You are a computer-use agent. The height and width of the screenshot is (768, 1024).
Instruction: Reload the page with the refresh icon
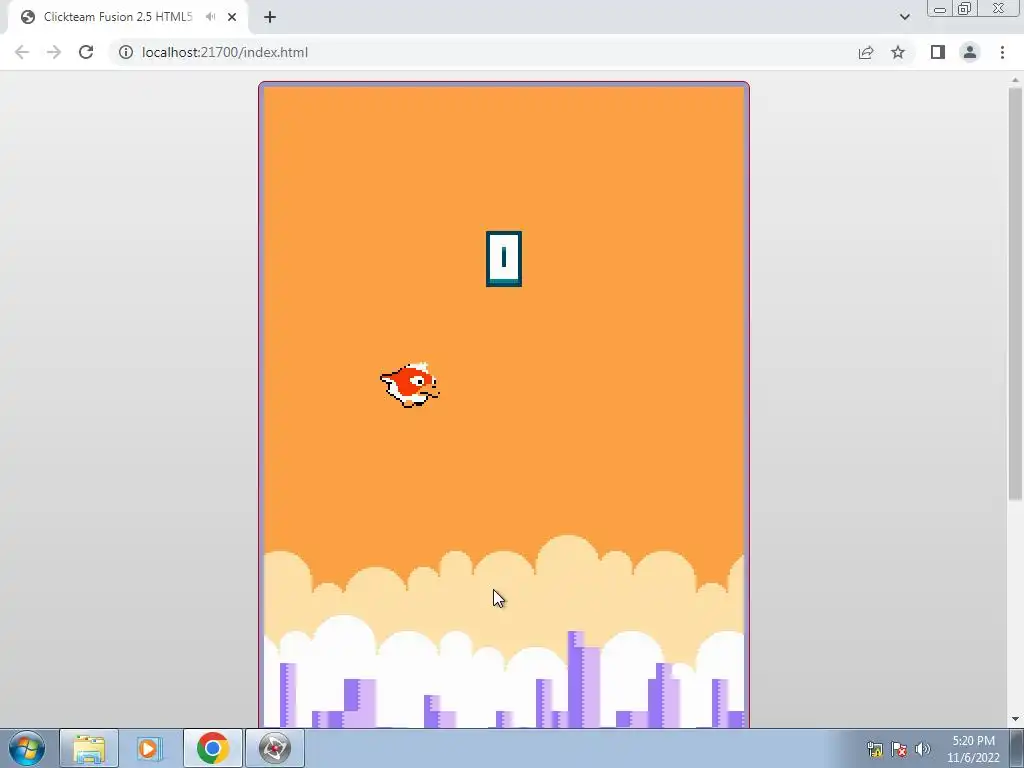86,52
